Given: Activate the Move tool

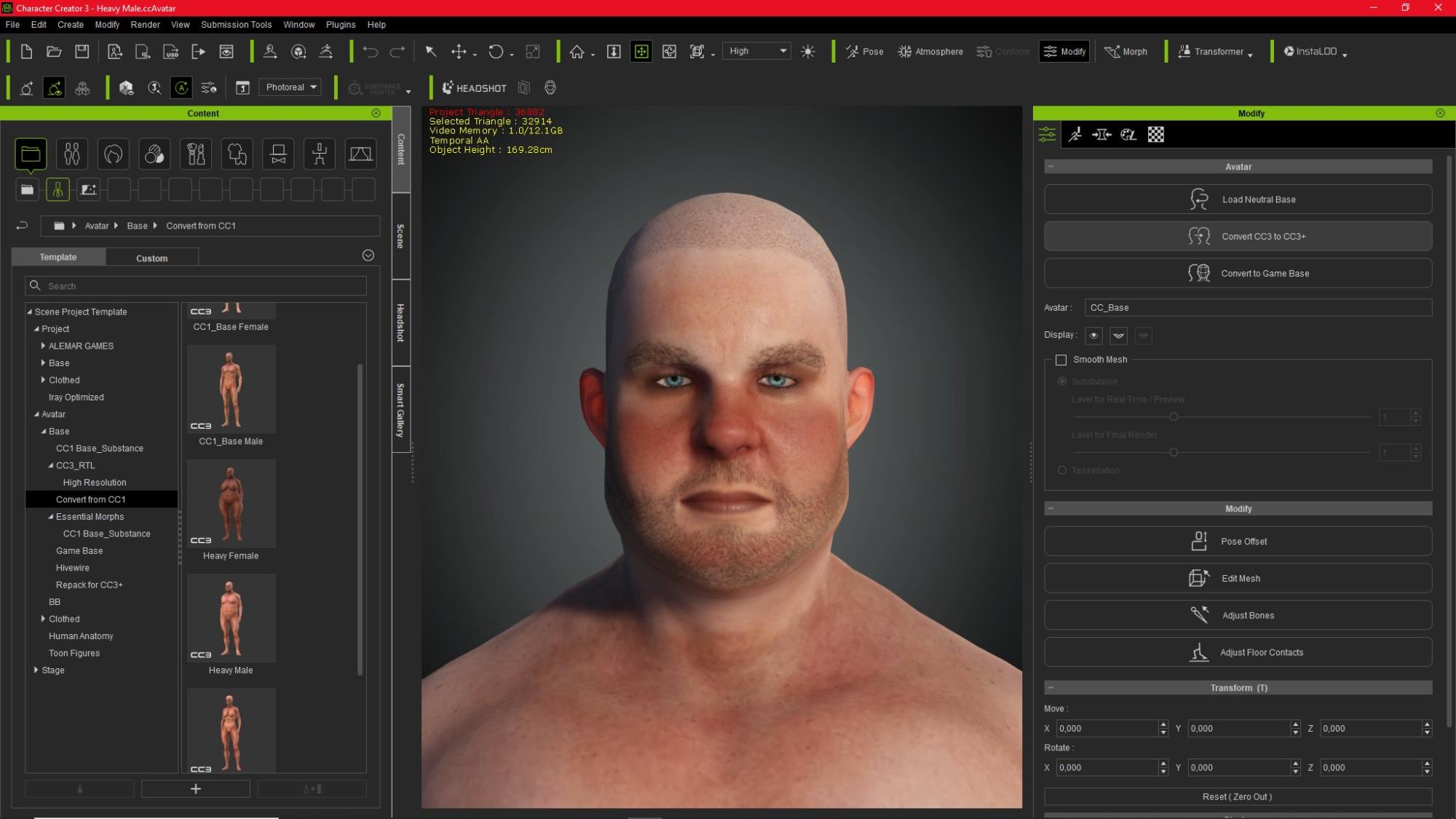Looking at the screenshot, I should [x=459, y=52].
